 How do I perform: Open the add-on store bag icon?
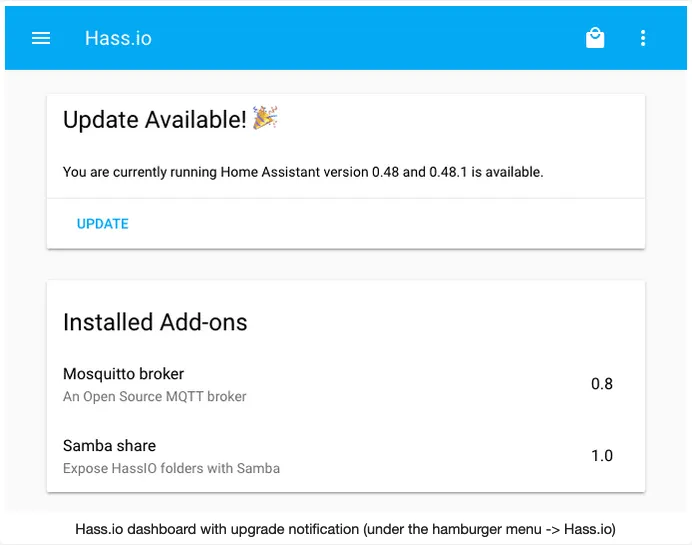(x=594, y=38)
